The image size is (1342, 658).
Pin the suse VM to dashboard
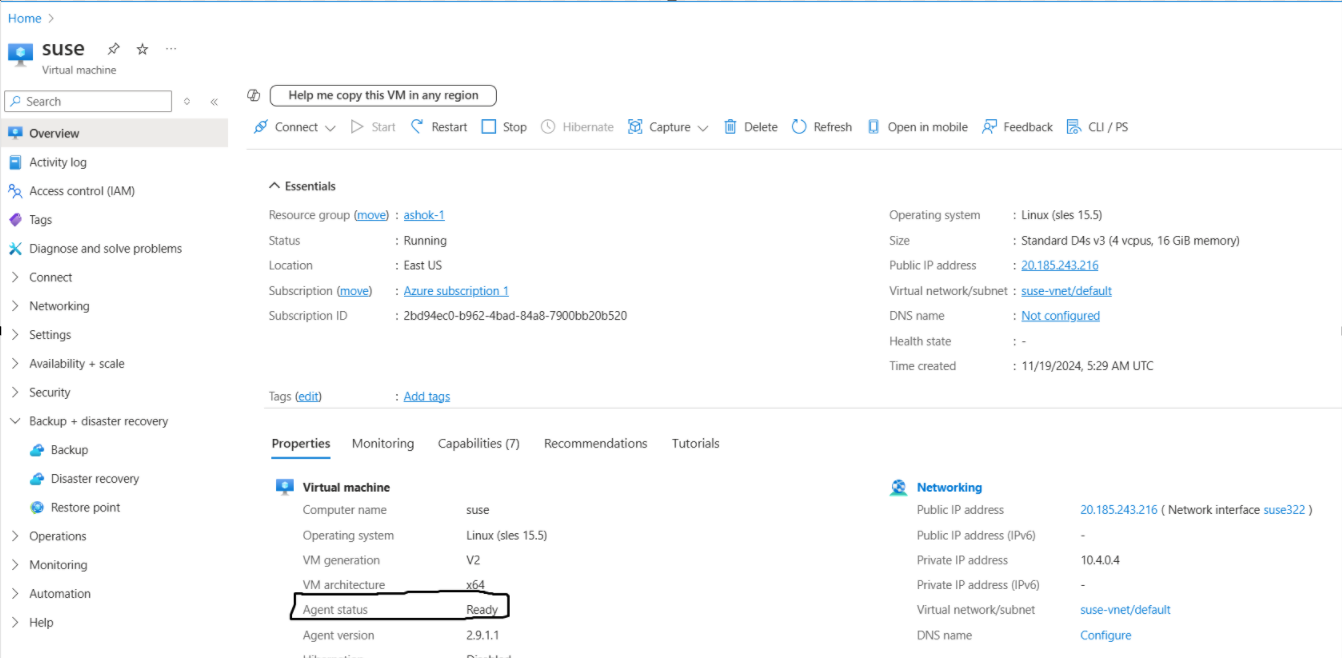pyautogui.click(x=114, y=49)
